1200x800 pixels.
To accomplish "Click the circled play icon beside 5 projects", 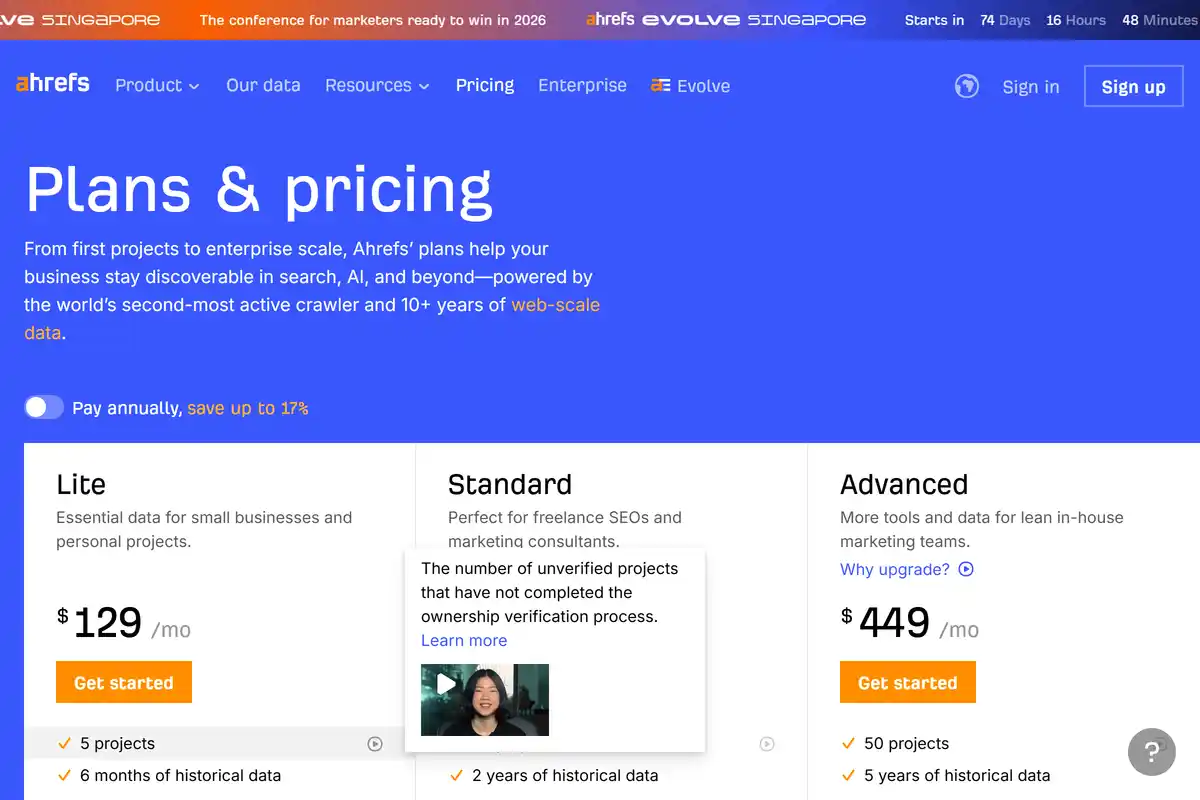I will click(375, 743).
